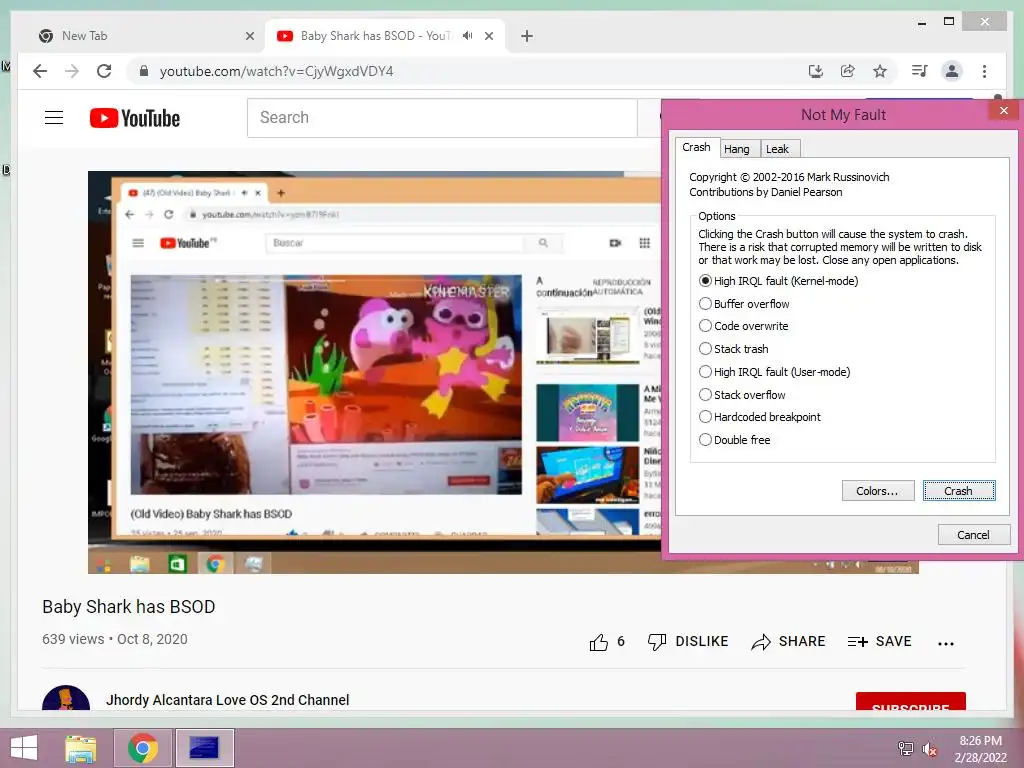Select the Buffer overflow option

click(744, 304)
